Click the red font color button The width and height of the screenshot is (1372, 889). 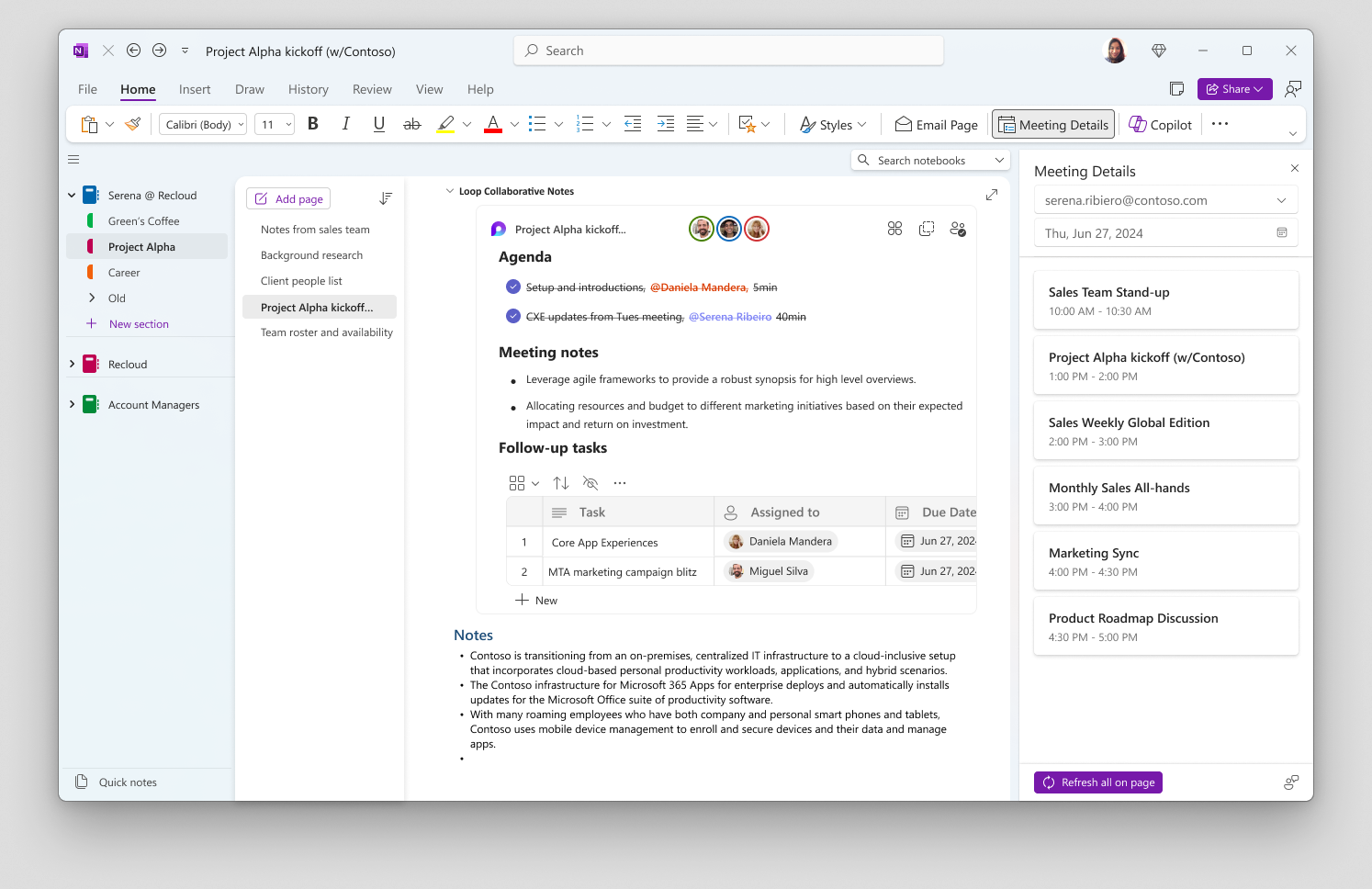493,124
